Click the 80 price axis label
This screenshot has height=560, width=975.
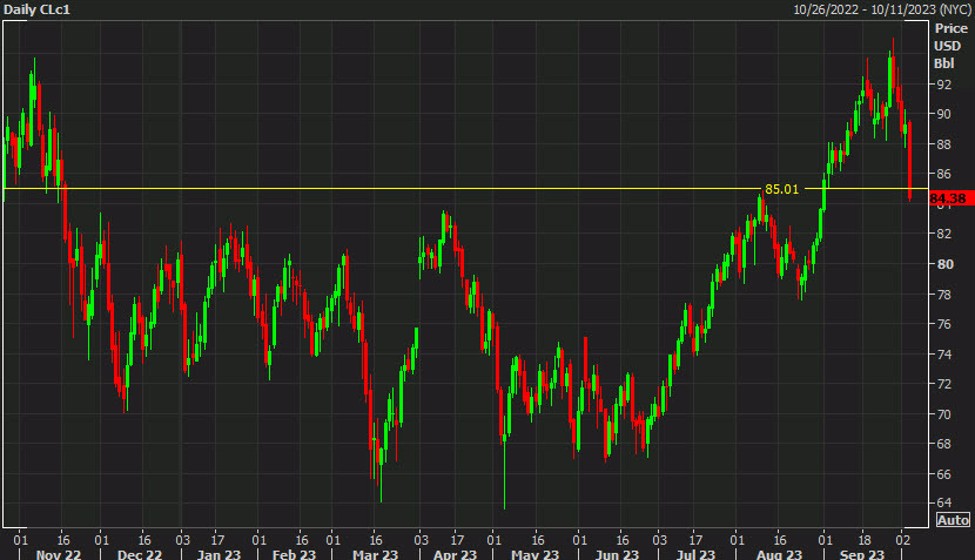(942, 264)
